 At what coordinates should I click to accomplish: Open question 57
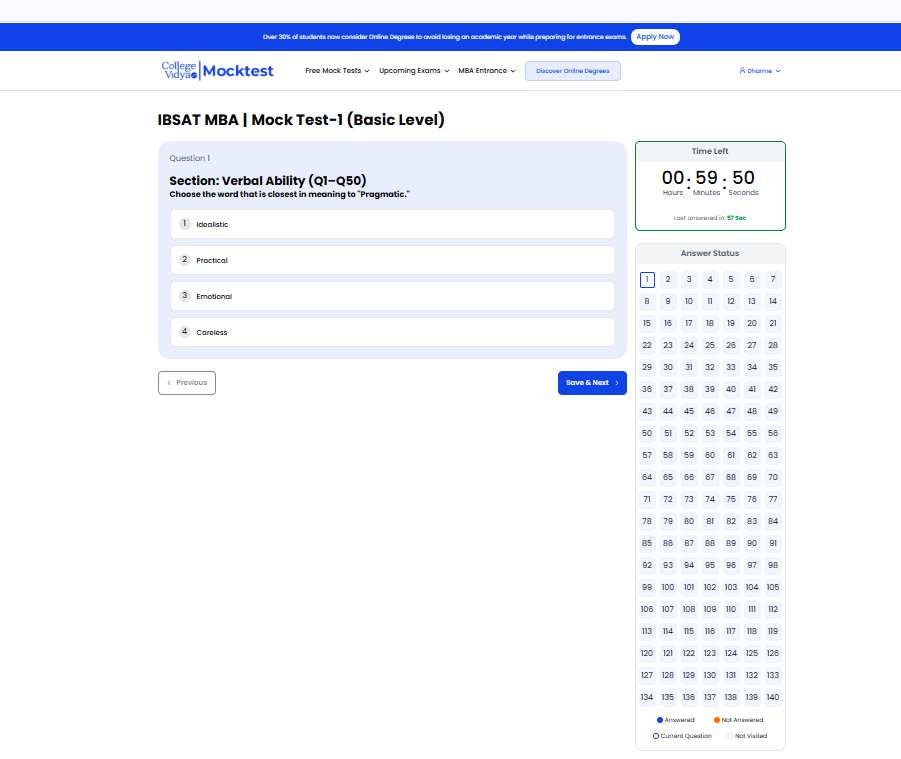coord(647,456)
